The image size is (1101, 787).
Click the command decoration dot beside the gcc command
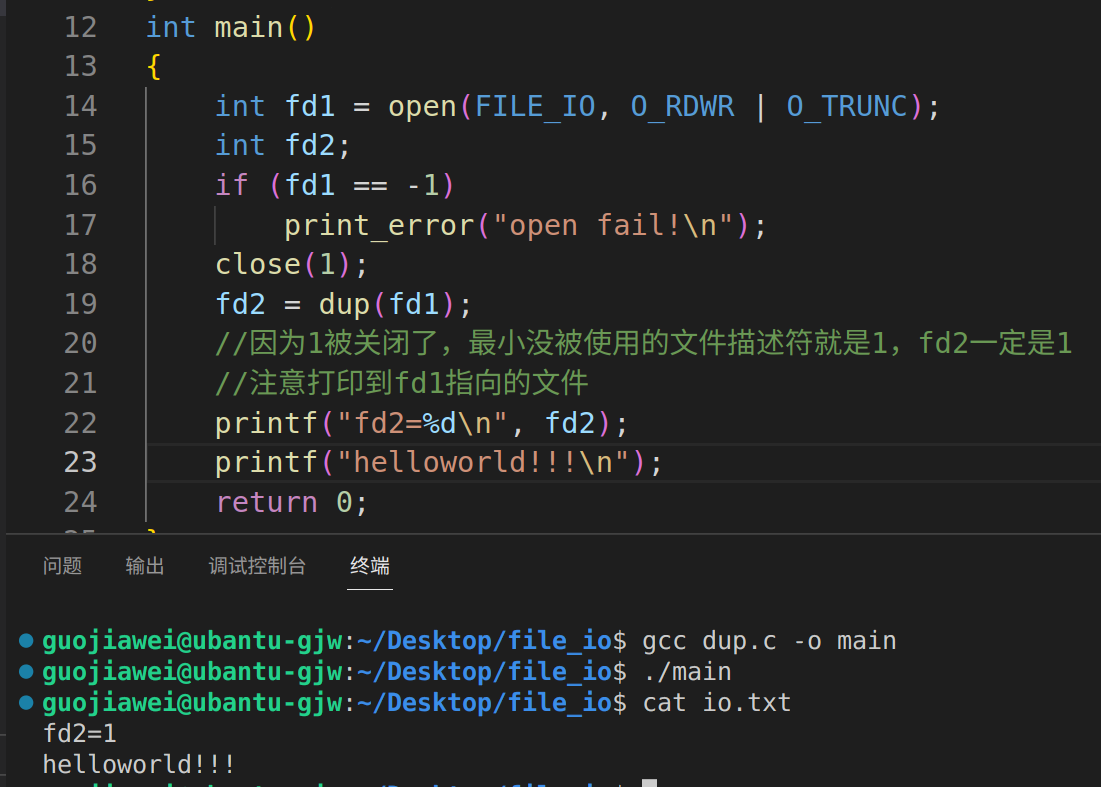pos(24,640)
